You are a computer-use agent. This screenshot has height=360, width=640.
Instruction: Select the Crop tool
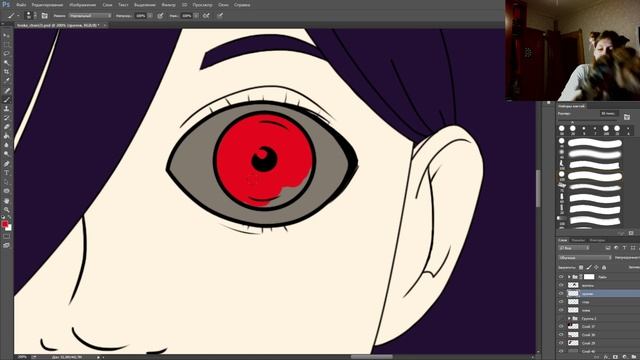(7, 72)
